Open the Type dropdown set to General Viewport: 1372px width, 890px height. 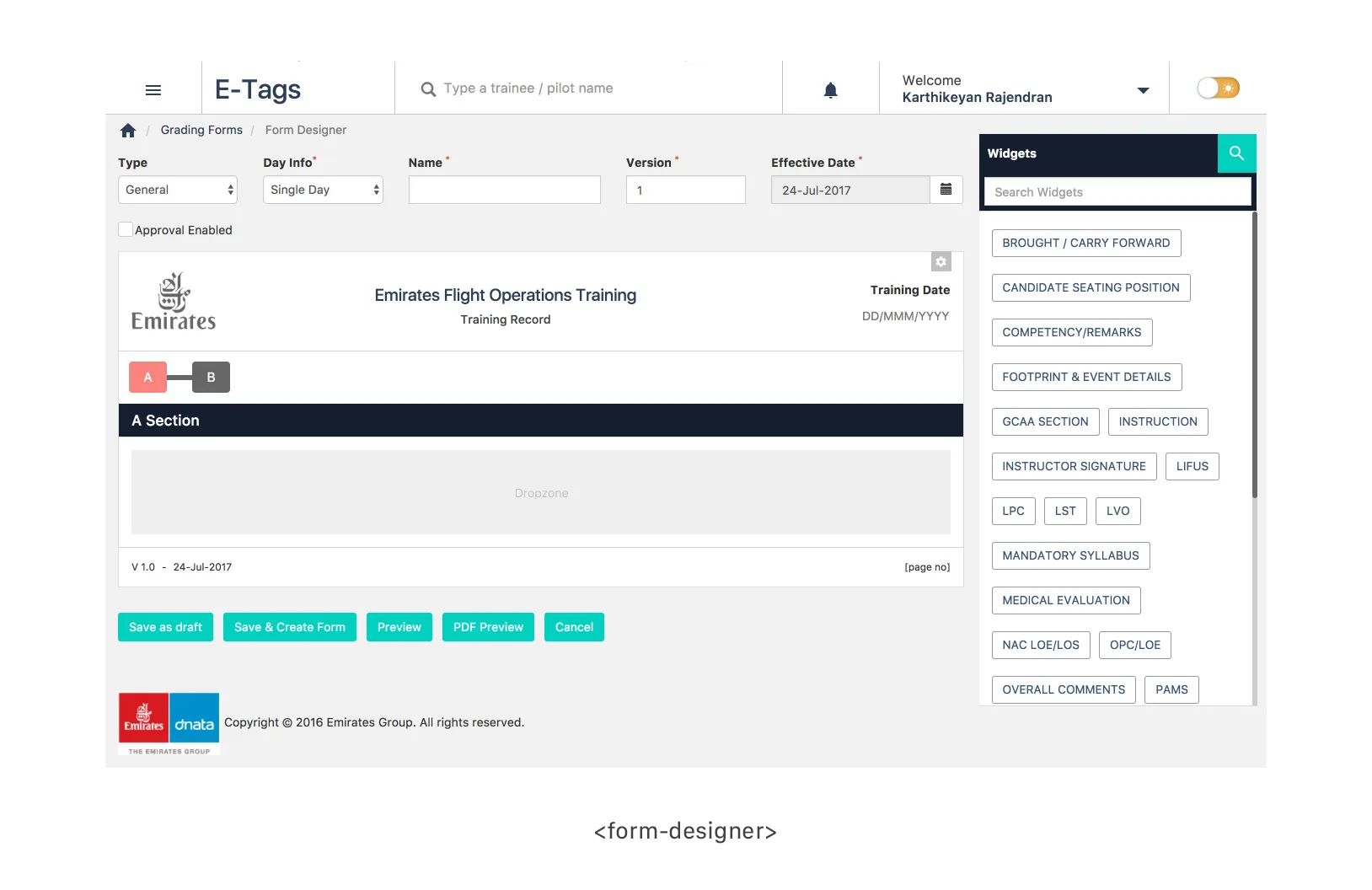point(178,190)
